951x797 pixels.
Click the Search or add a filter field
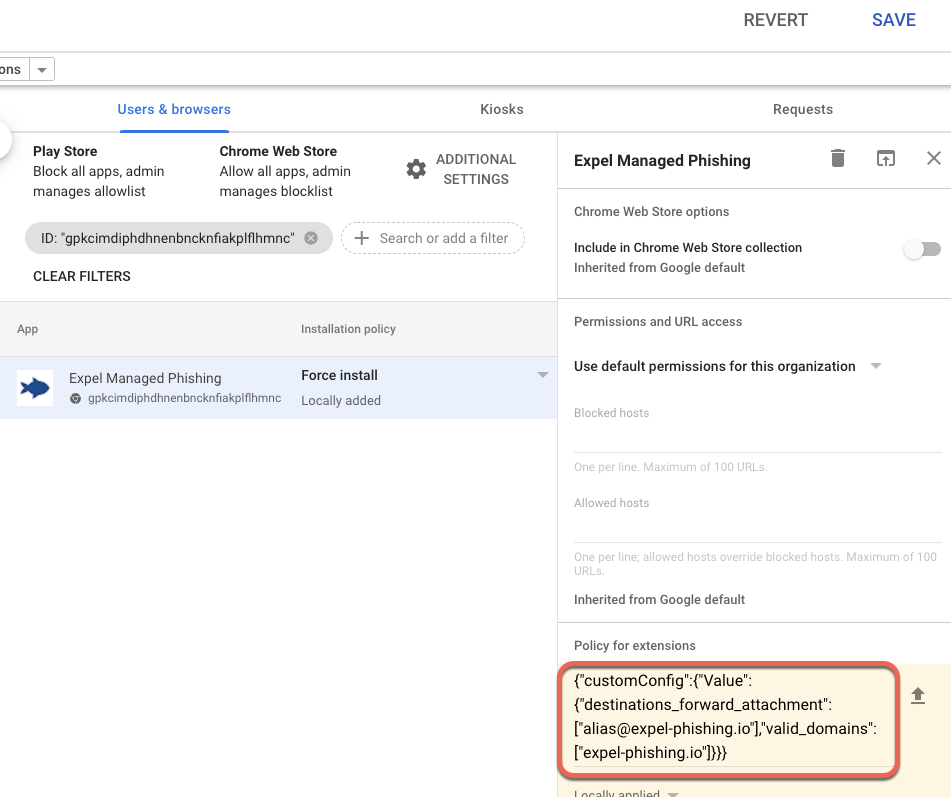tap(432, 238)
